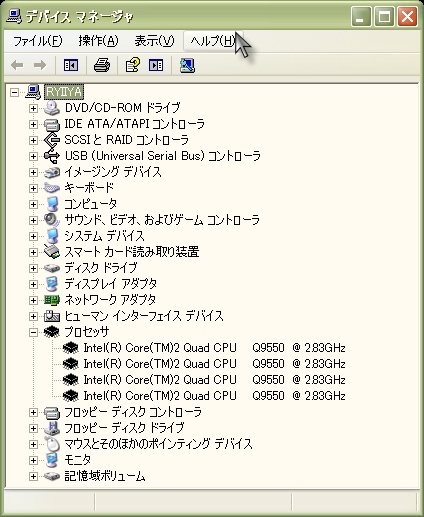Select the フロッピー ディスク ドライブ label

click(124, 428)
